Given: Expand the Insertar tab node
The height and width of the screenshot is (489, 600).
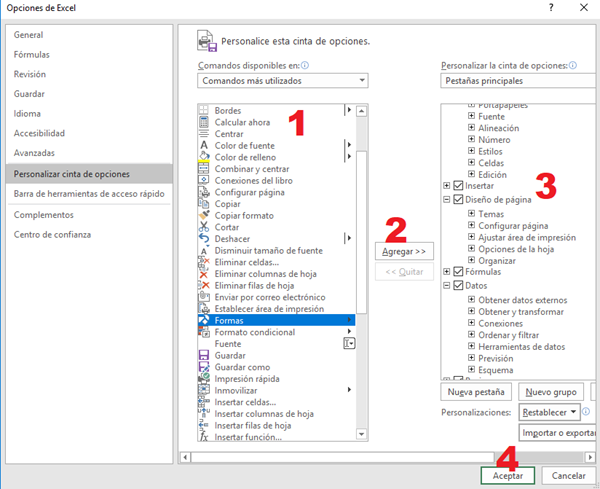Looking at the screenshot, I should (446, 186).
